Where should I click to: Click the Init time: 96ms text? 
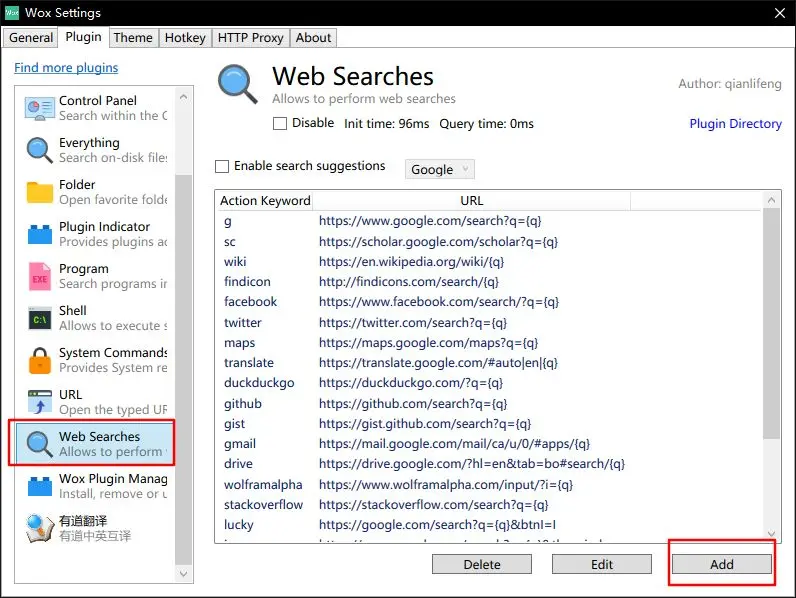tap(386, 124)
